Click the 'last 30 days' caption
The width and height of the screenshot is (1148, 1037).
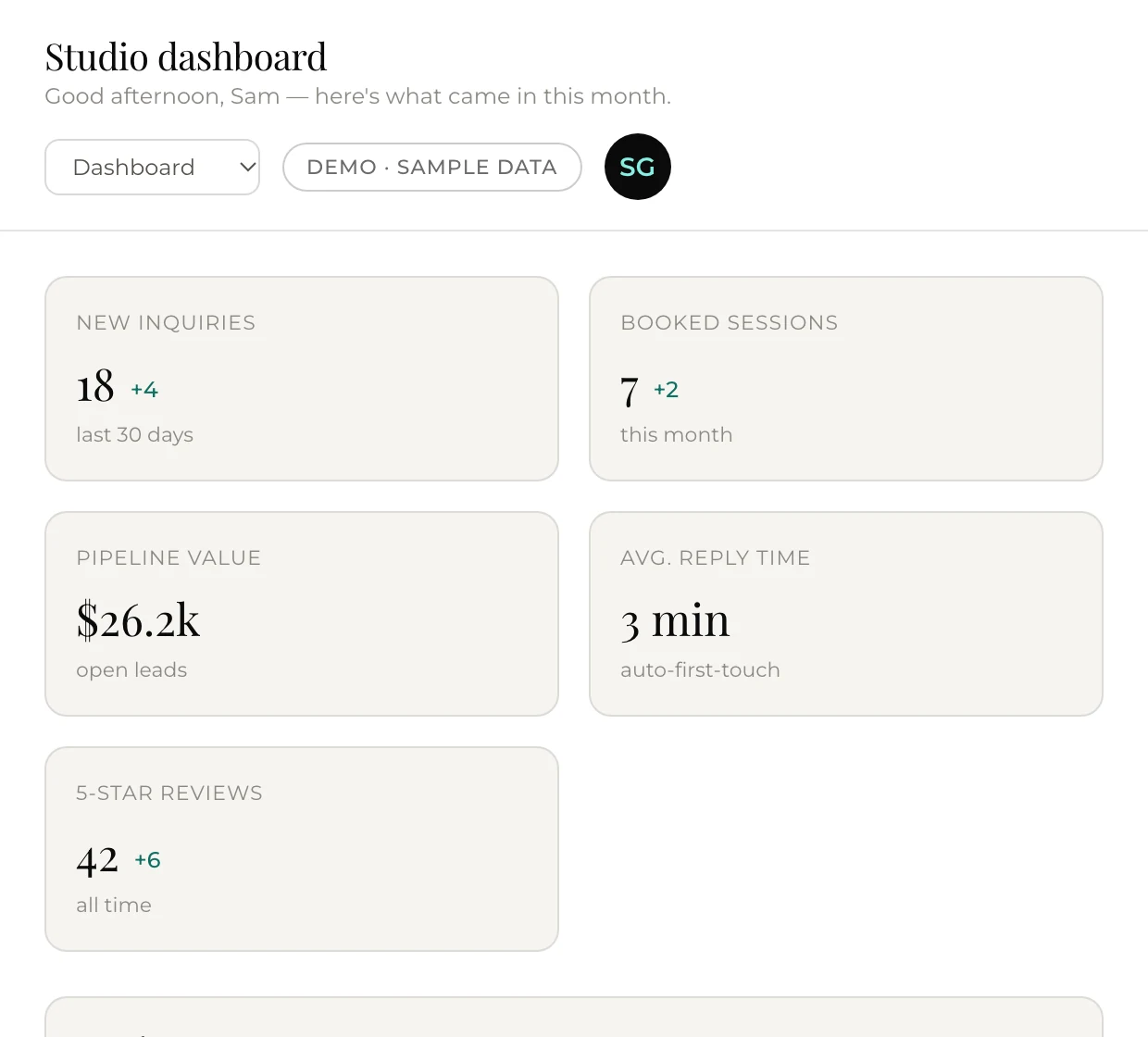tap(135, 435)
